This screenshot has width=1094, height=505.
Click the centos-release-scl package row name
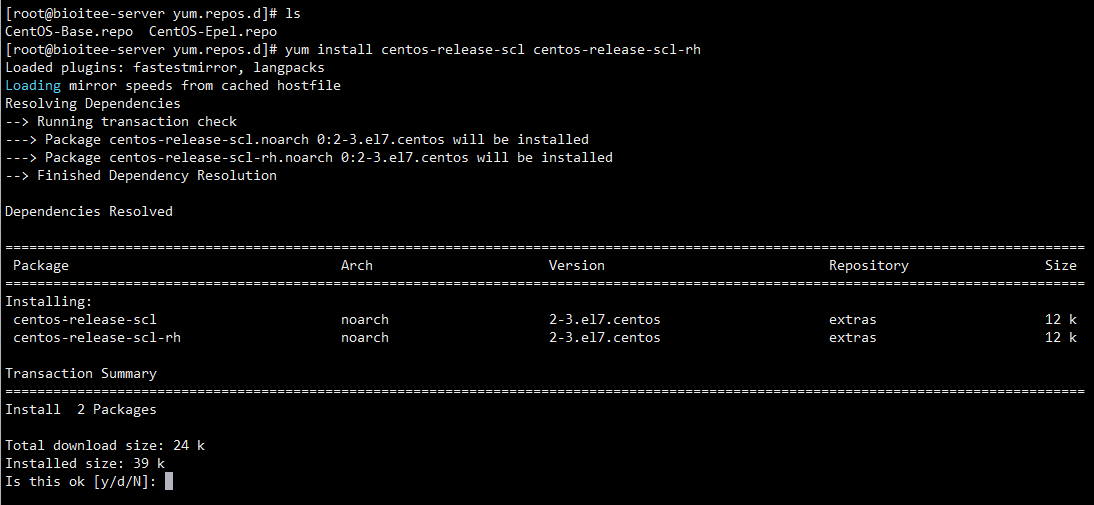[84, 319]
